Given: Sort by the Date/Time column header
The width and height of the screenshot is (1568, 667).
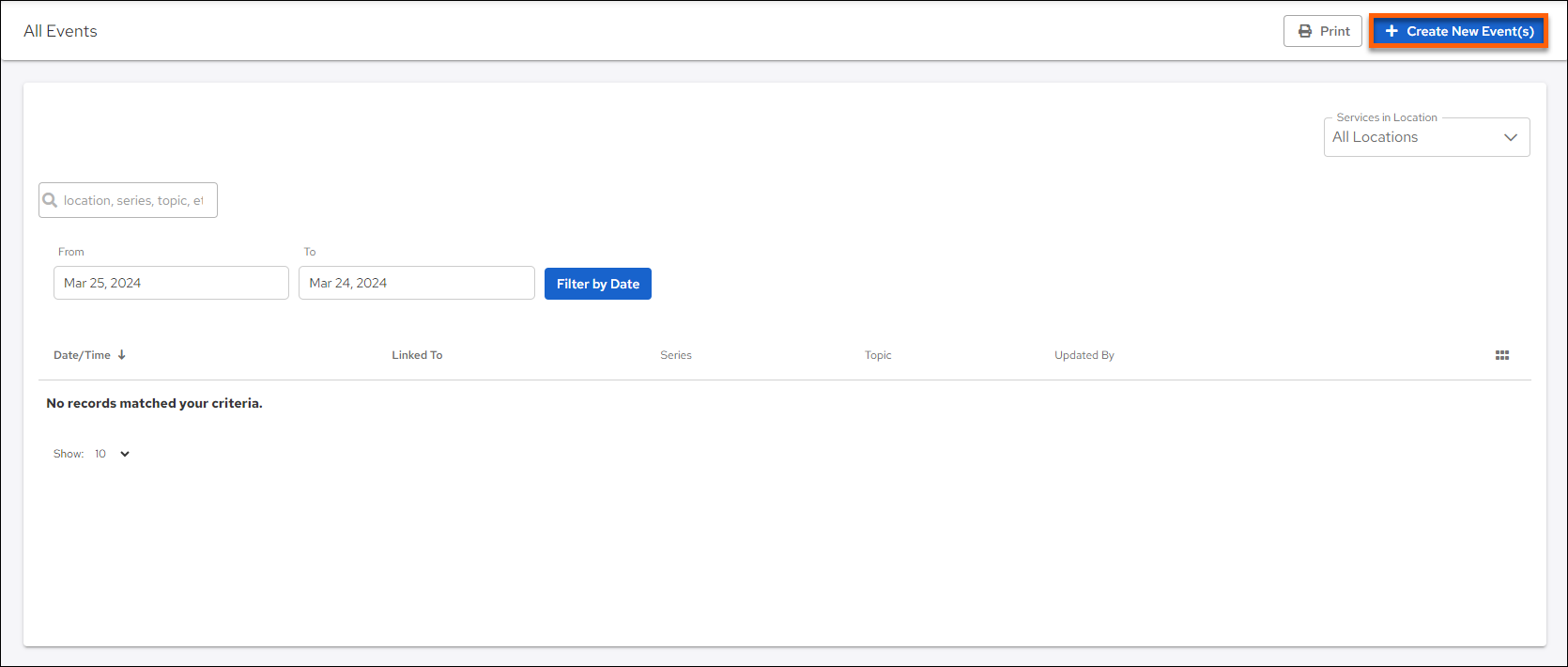Looking at the screenshot, I should click(82, 355).
